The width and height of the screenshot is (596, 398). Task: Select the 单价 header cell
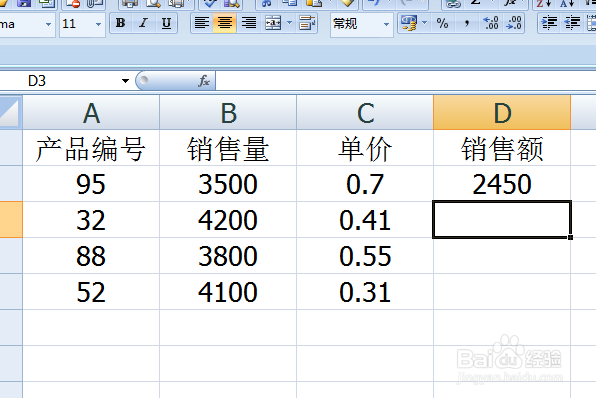365,148
